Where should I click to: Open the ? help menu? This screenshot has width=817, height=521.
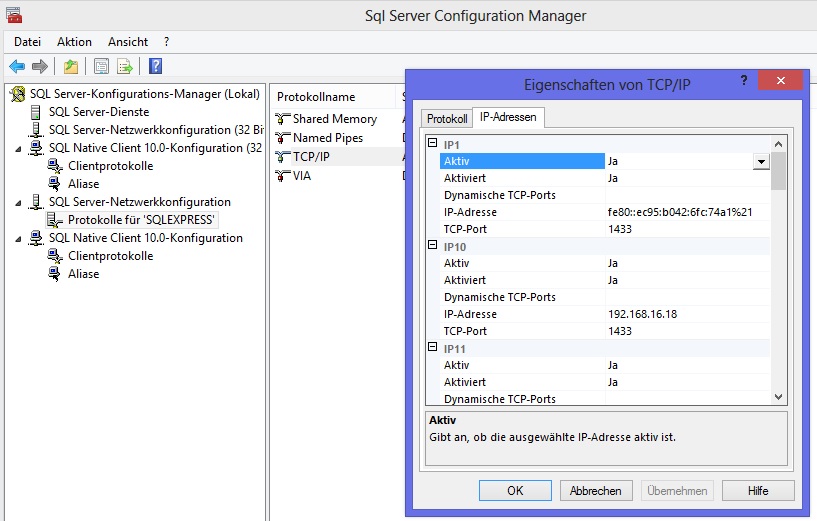[166, 42]
